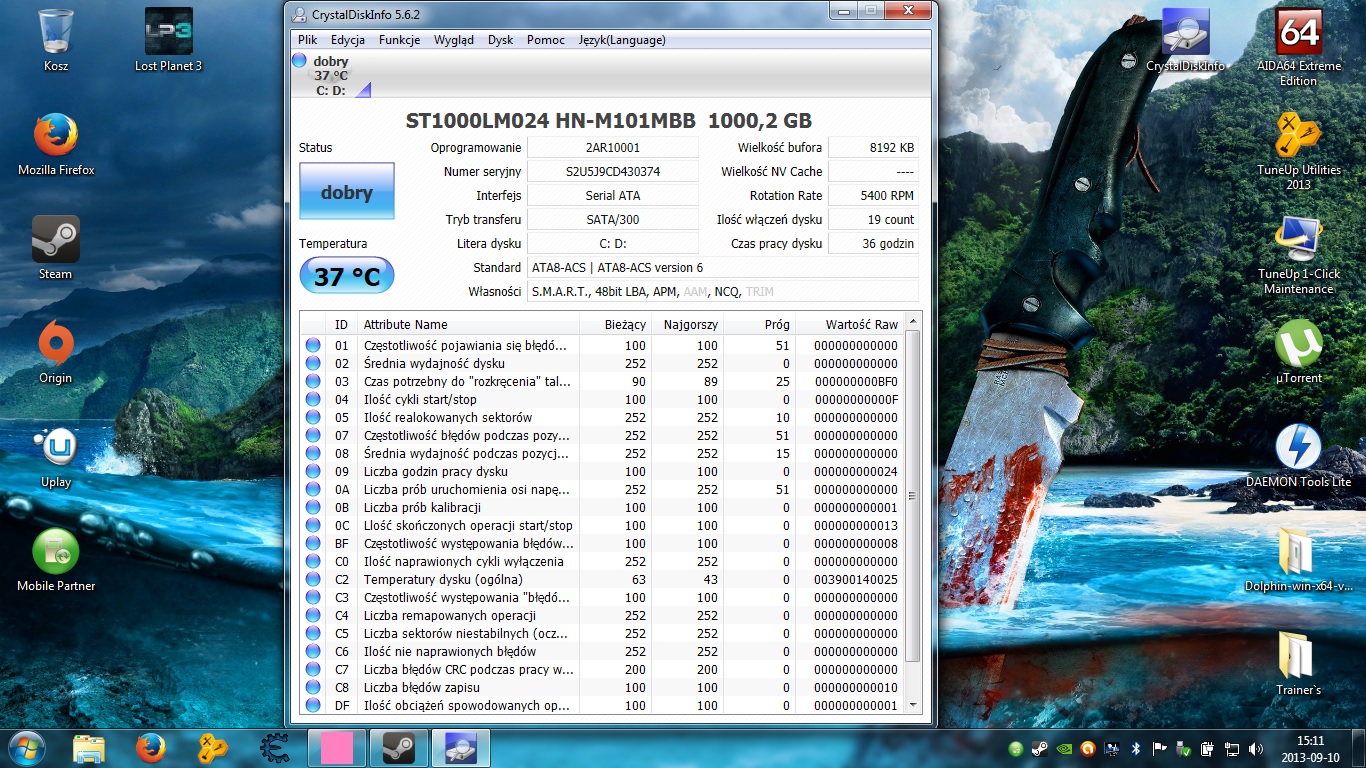Click the large blue "dobry" health status button
The width and height of the screenshot is (1366, 768).
pyautogui.click(x=347, y=192)
